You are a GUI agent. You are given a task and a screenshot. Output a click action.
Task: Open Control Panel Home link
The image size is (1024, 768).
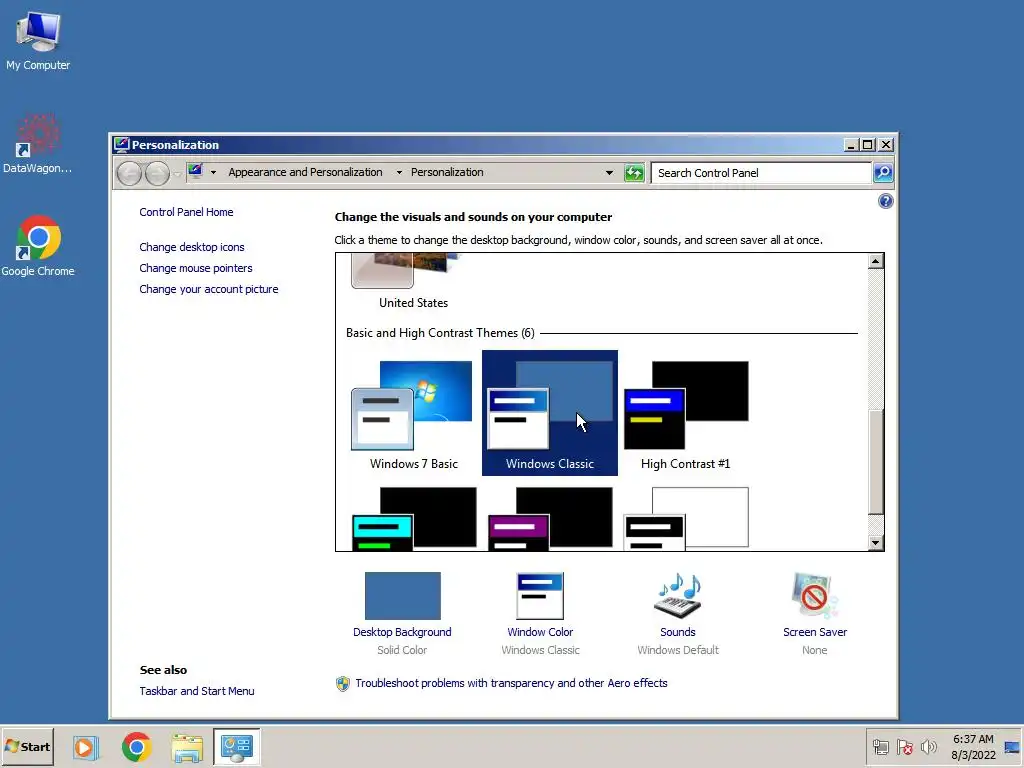point(186,212)
